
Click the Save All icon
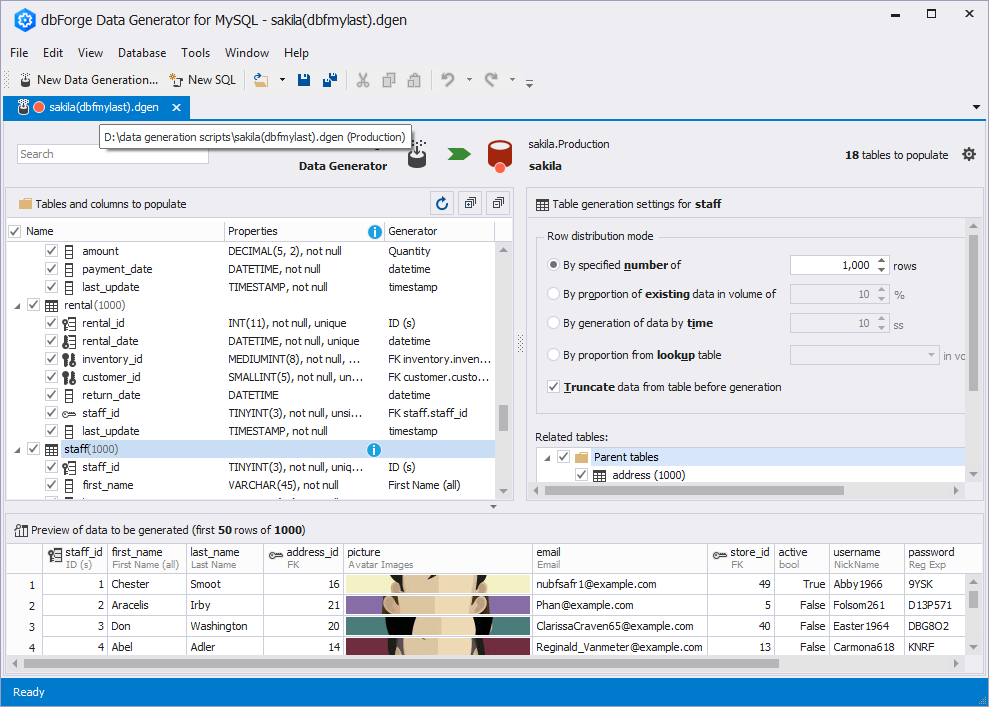(x=330, y=80)
